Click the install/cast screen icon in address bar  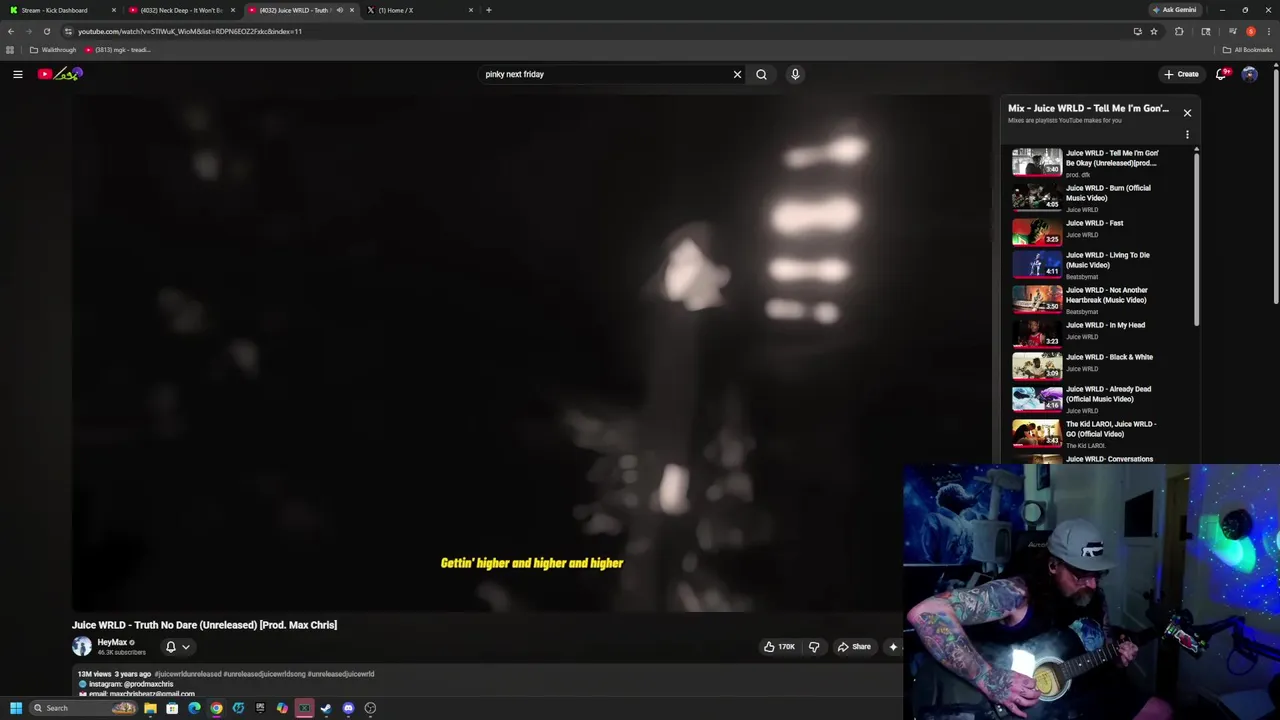click(x=1137, y=31)
